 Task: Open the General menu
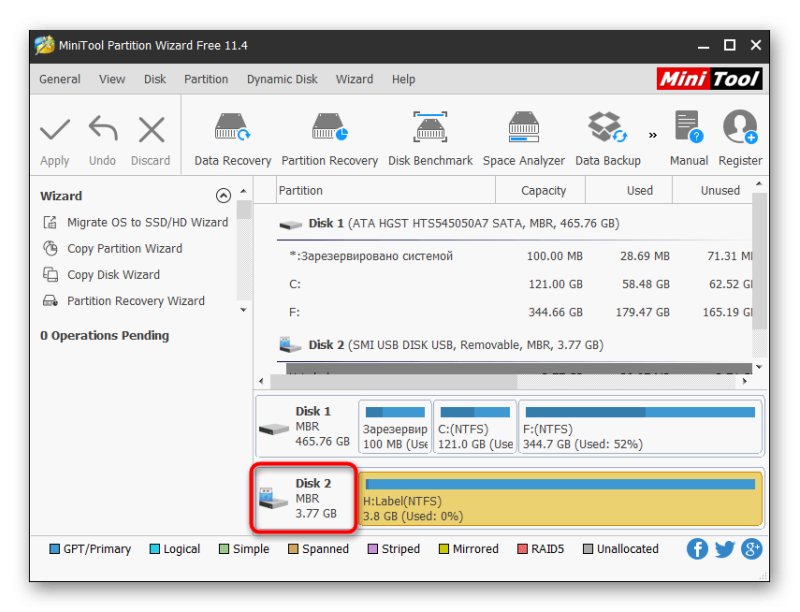[60, 79]
